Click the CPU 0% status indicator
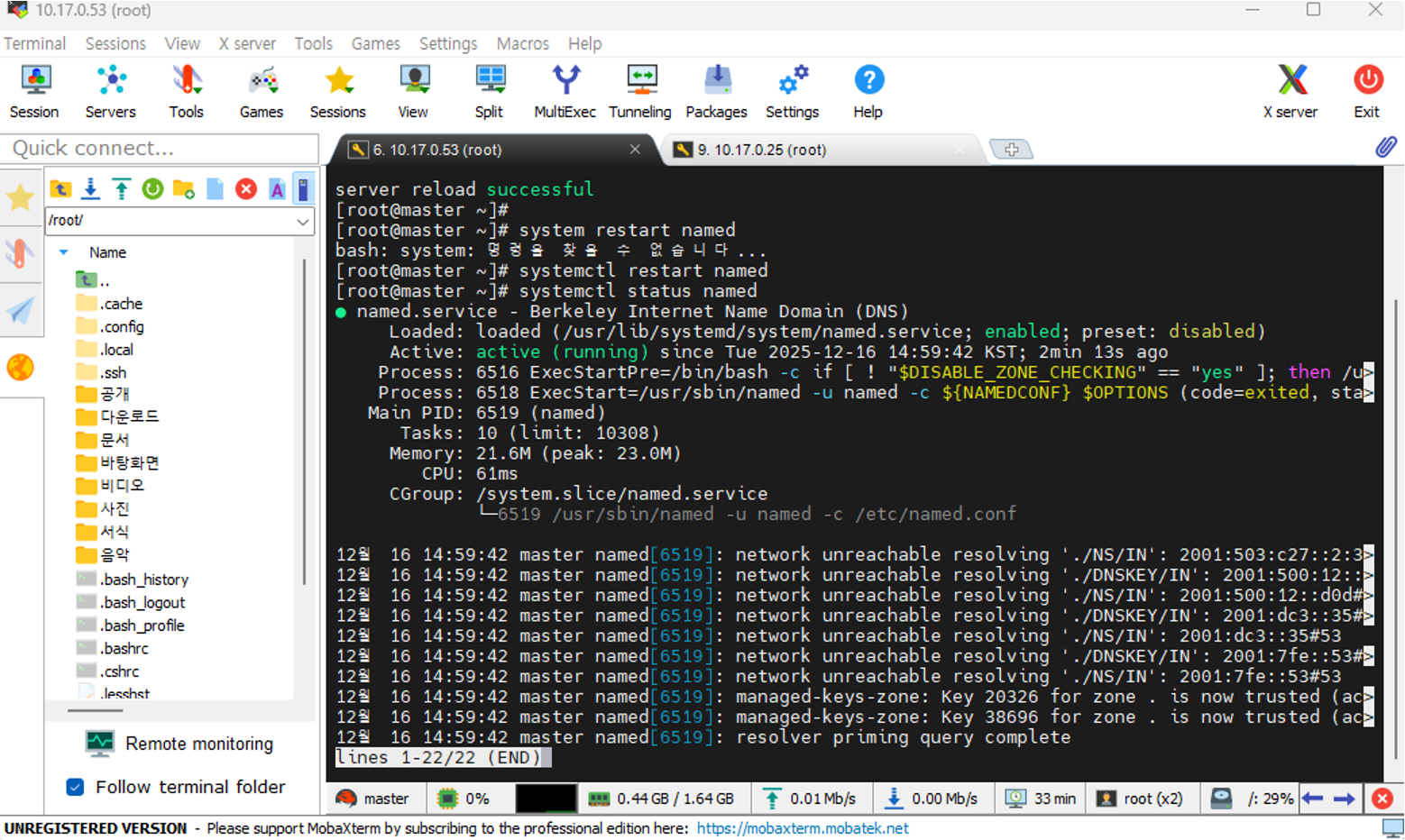Image resolution: width=1405 pixels, height=840 pixels. (x=463, y=799)
